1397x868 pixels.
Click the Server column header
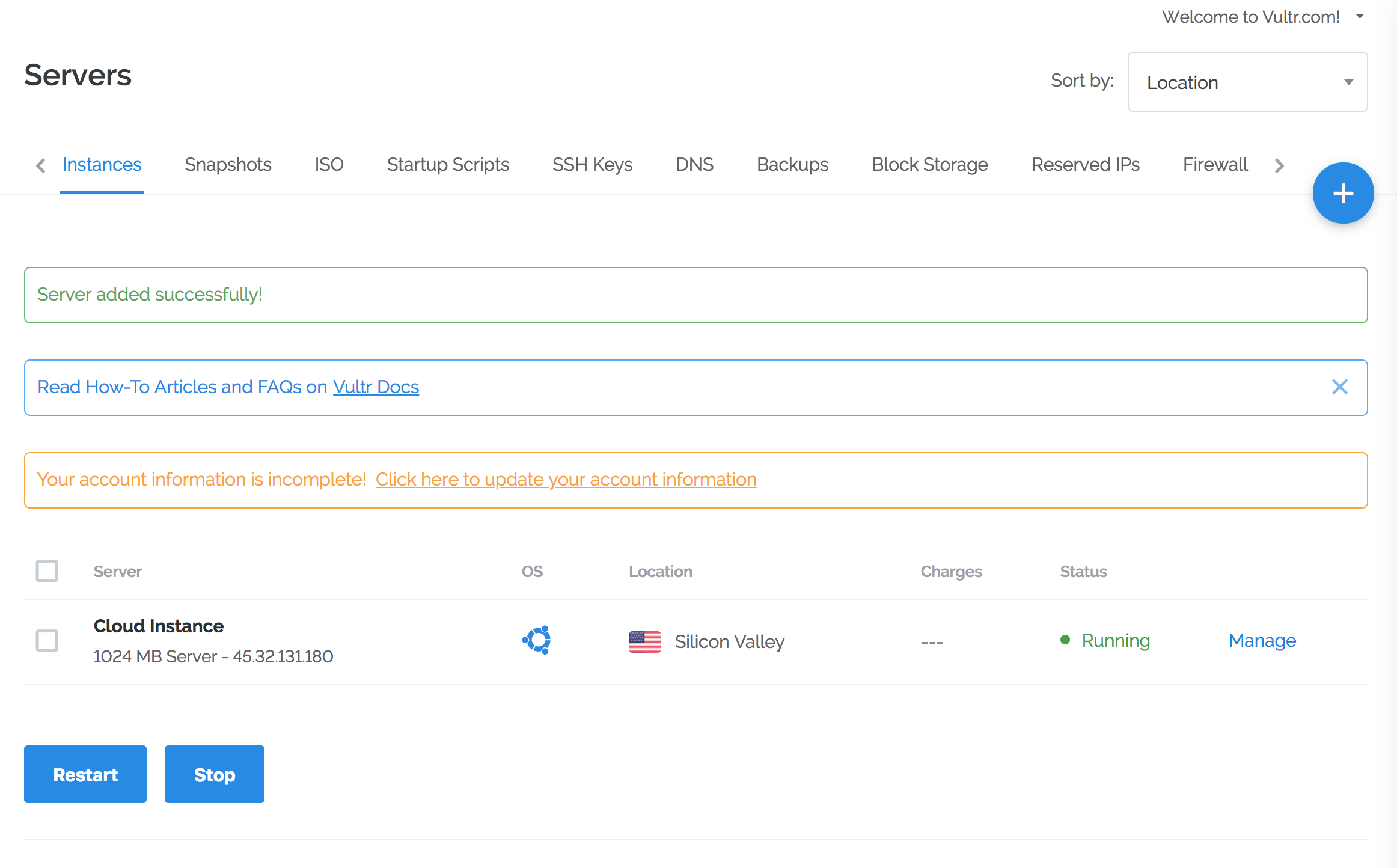(x=118, y=572)
